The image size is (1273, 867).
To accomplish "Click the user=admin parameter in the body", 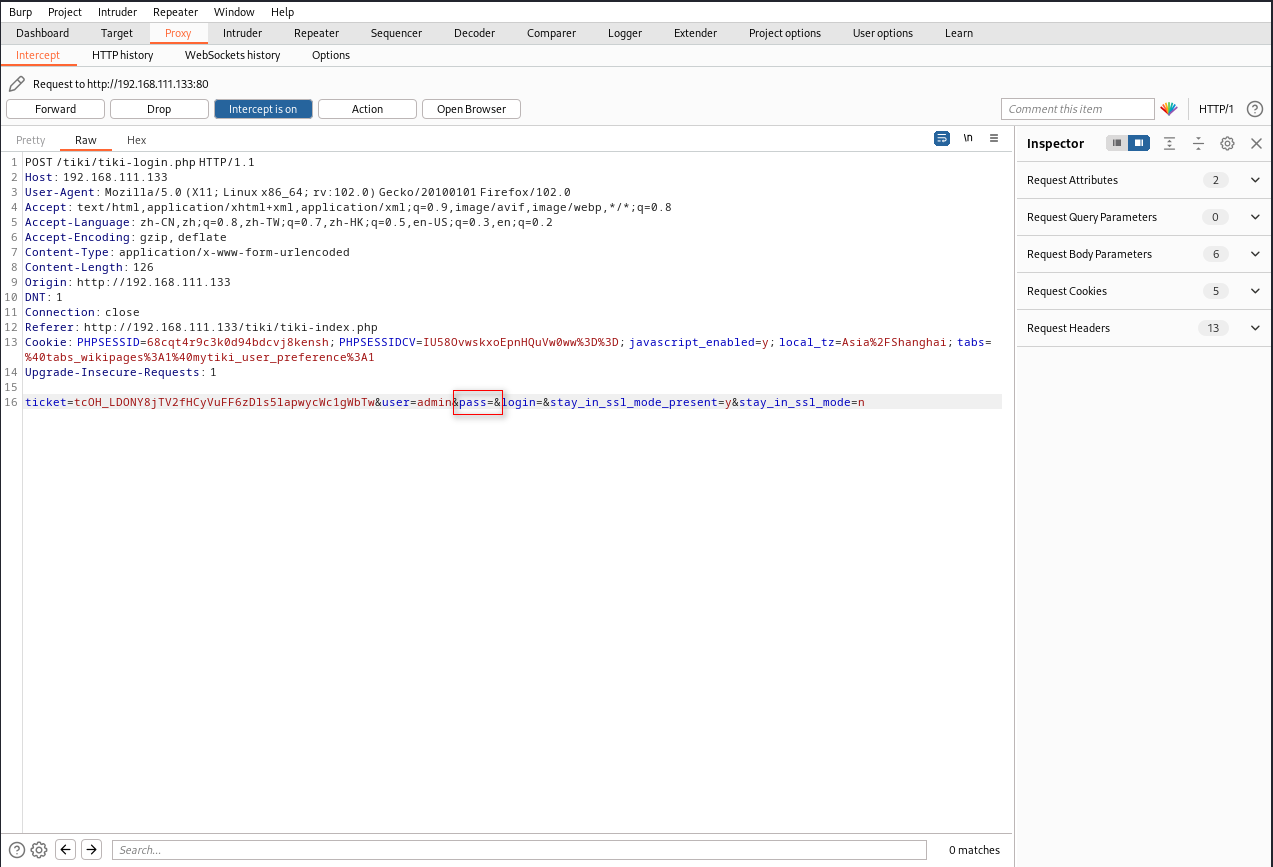I will [x=416, y=402].
